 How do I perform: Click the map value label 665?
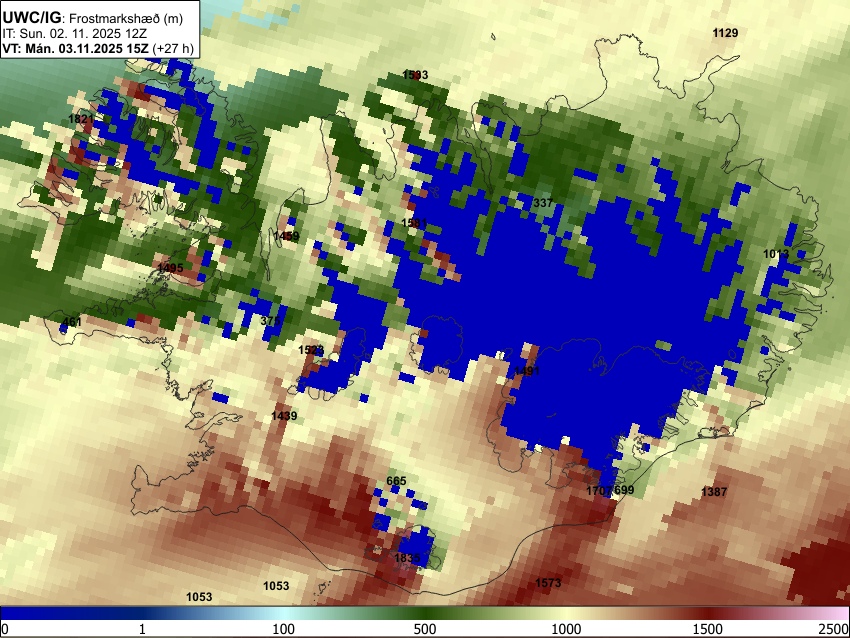tap(396, 481)
